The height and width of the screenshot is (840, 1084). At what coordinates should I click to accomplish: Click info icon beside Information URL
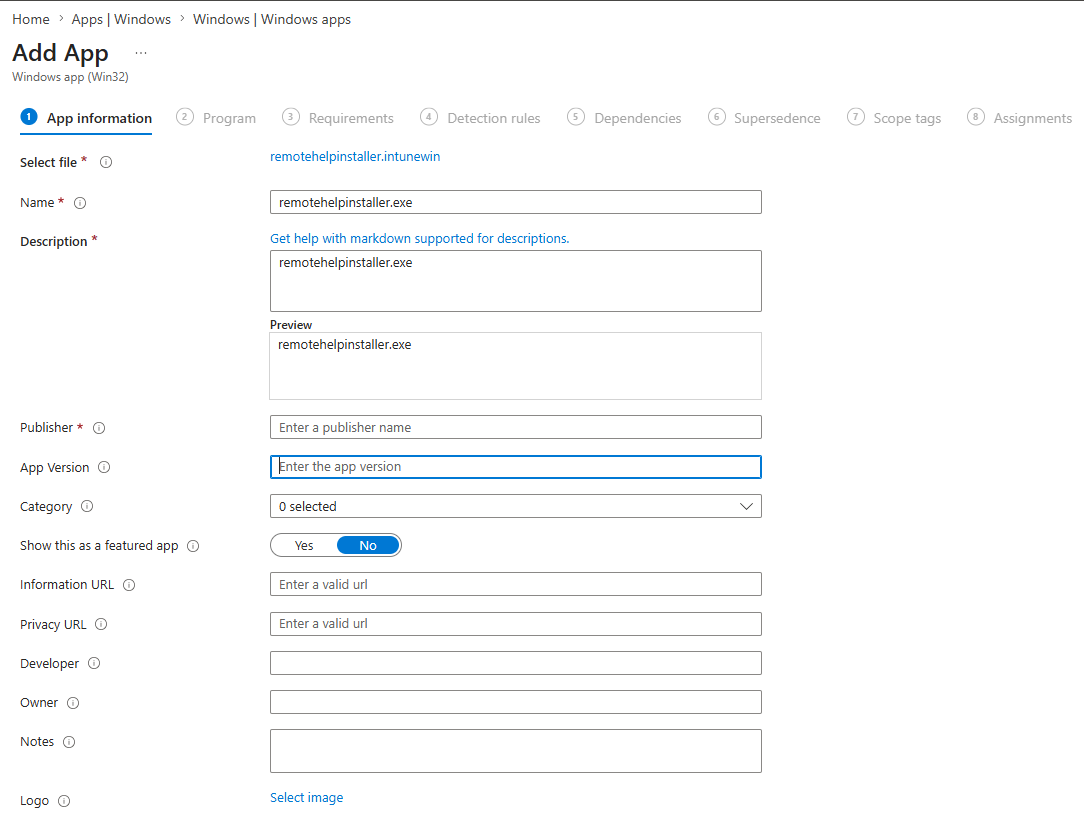click(x=129, y=585)
